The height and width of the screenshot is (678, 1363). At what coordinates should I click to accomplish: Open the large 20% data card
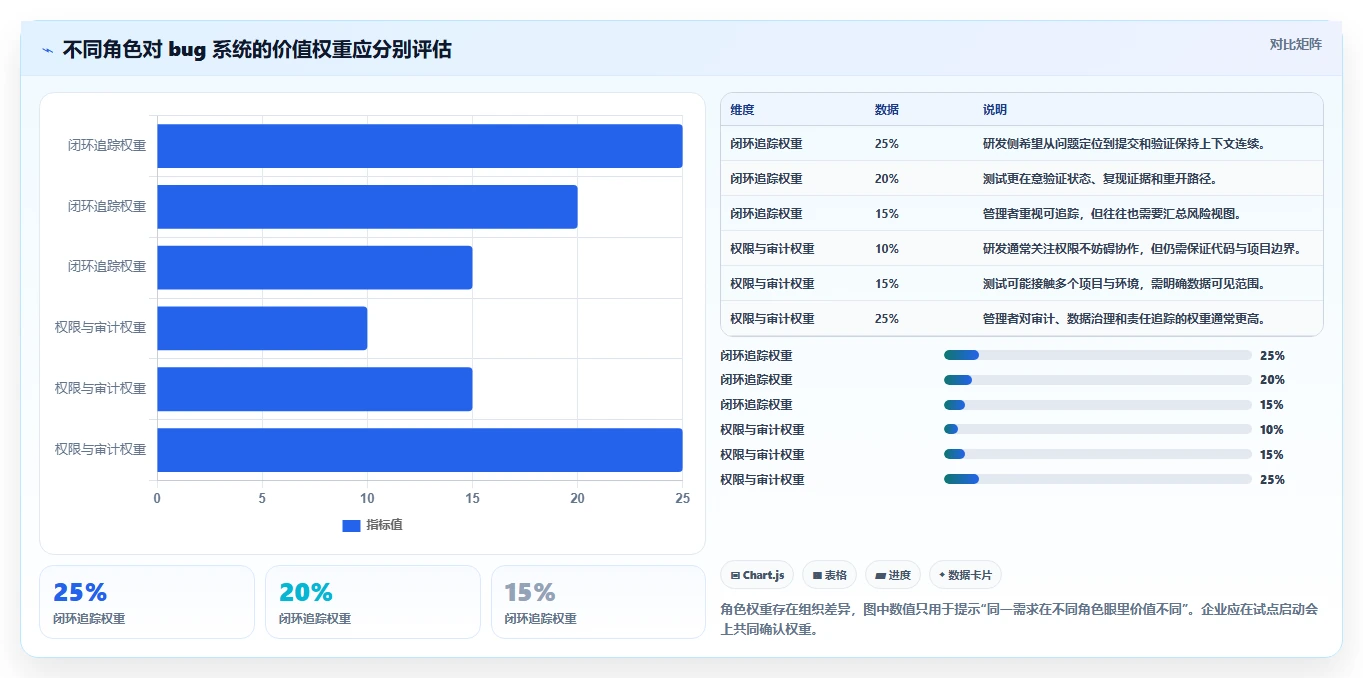(x=373, y=602)
